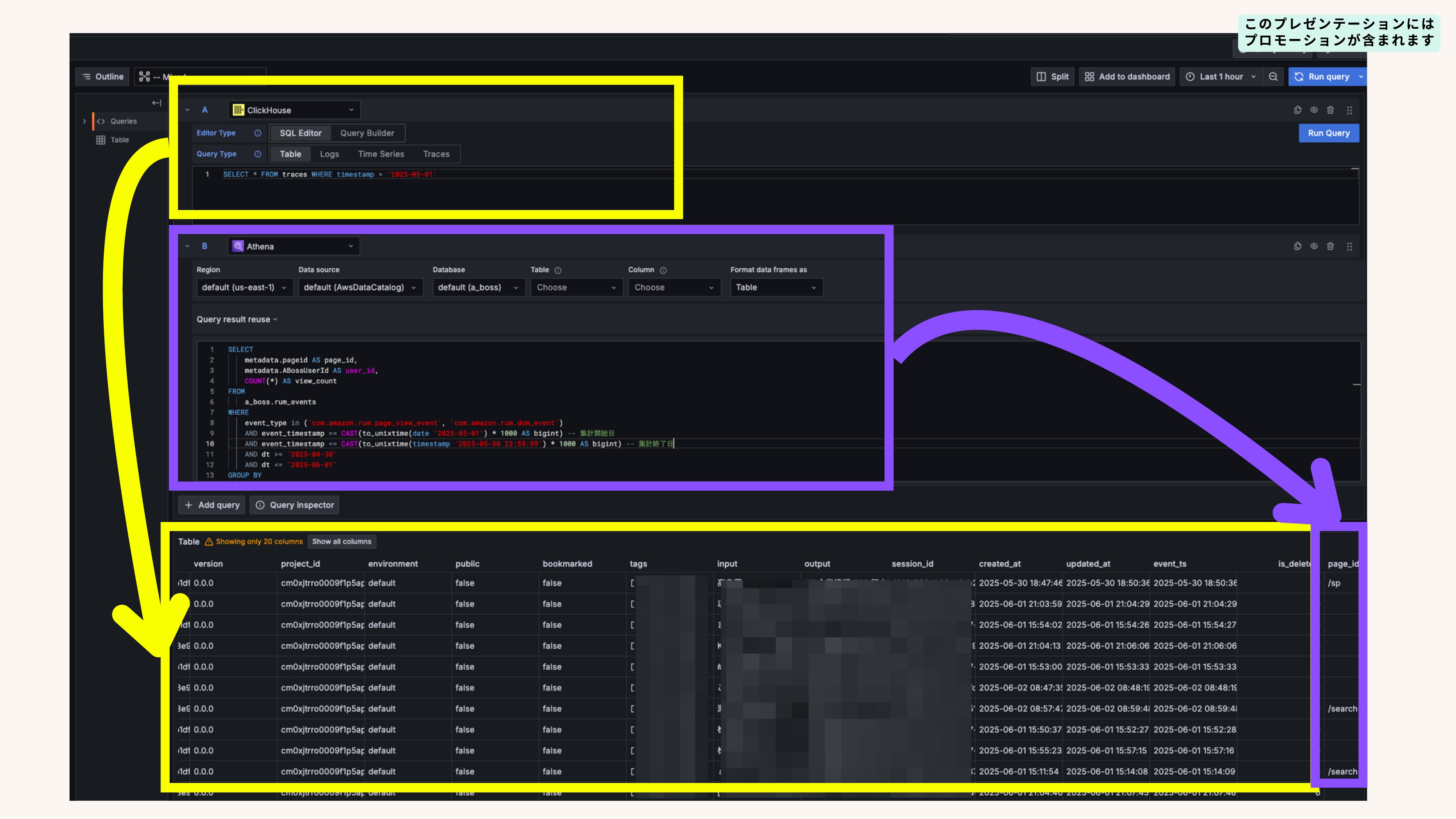
Task: Click Add to dashboard
Action: click(x=1127, y=77)
